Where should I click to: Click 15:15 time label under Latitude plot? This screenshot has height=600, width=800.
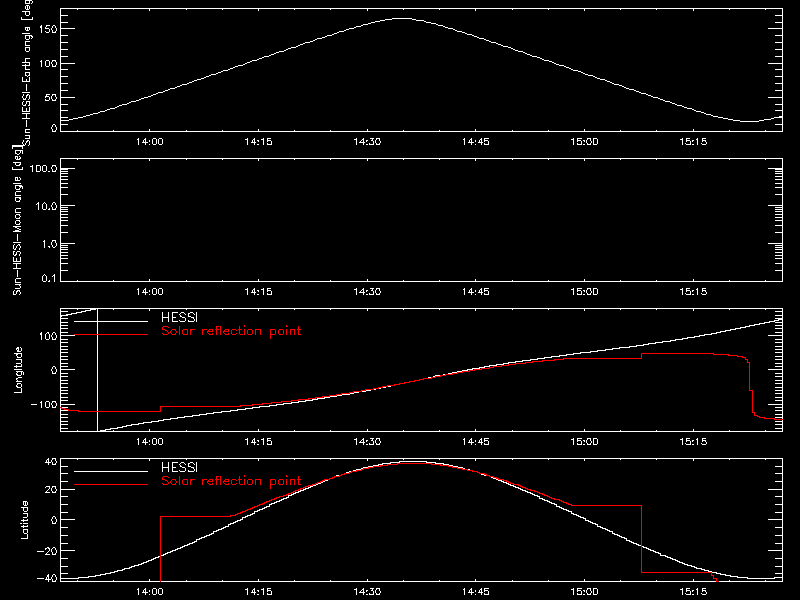693,592
